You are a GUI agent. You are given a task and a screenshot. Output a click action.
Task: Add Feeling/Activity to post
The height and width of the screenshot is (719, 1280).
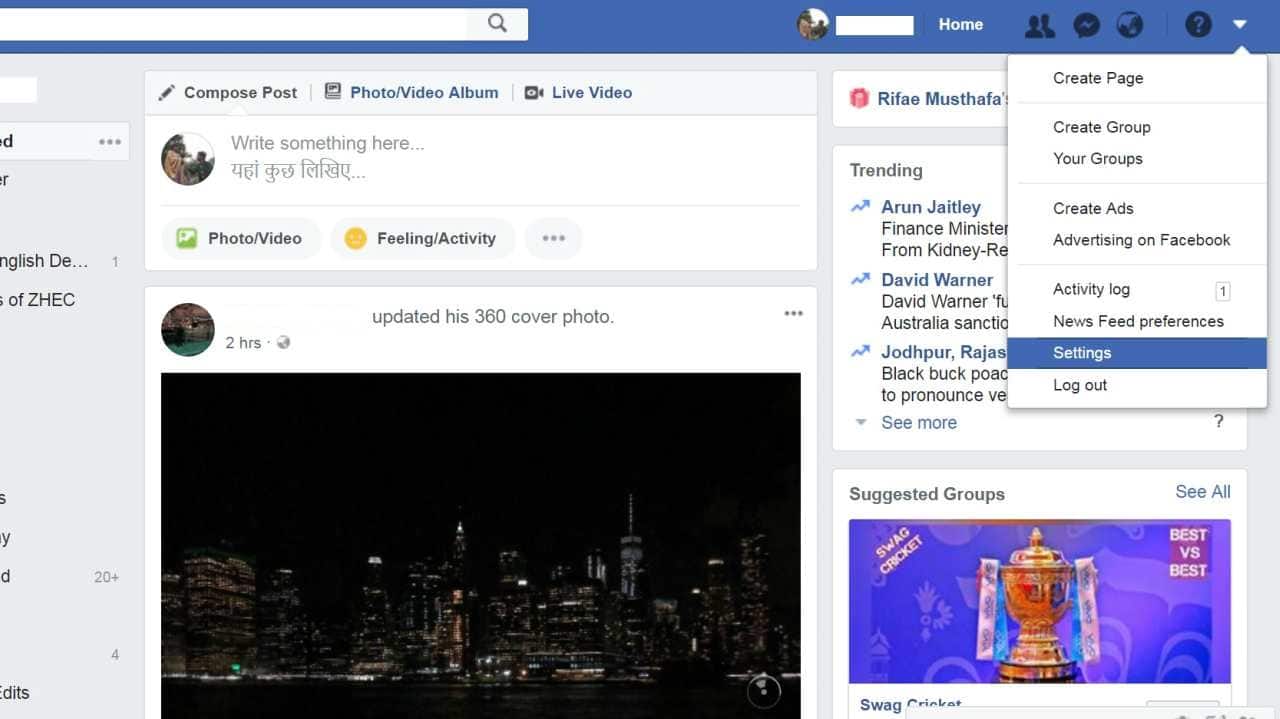pos(422,238)
